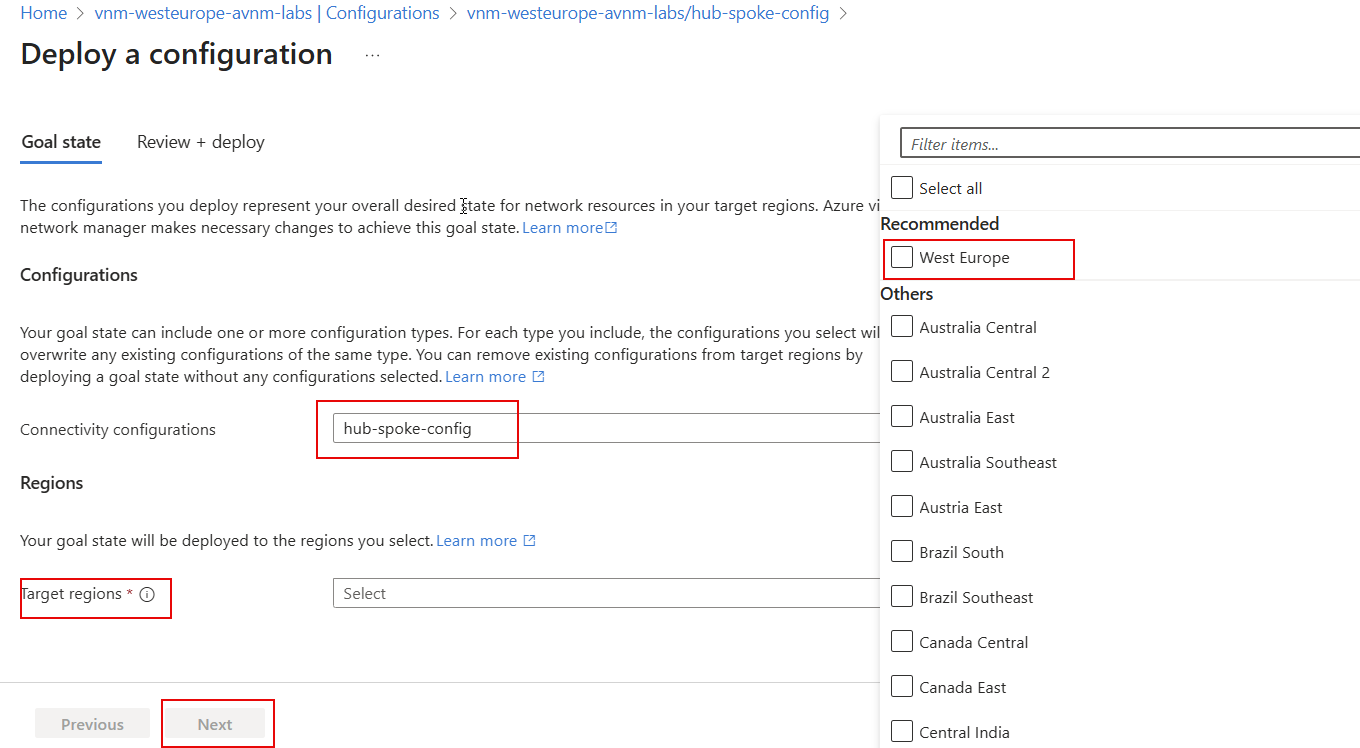Check the Select all regions checkbox
This screenshot has width=1360, height=748.
(901, 187)
